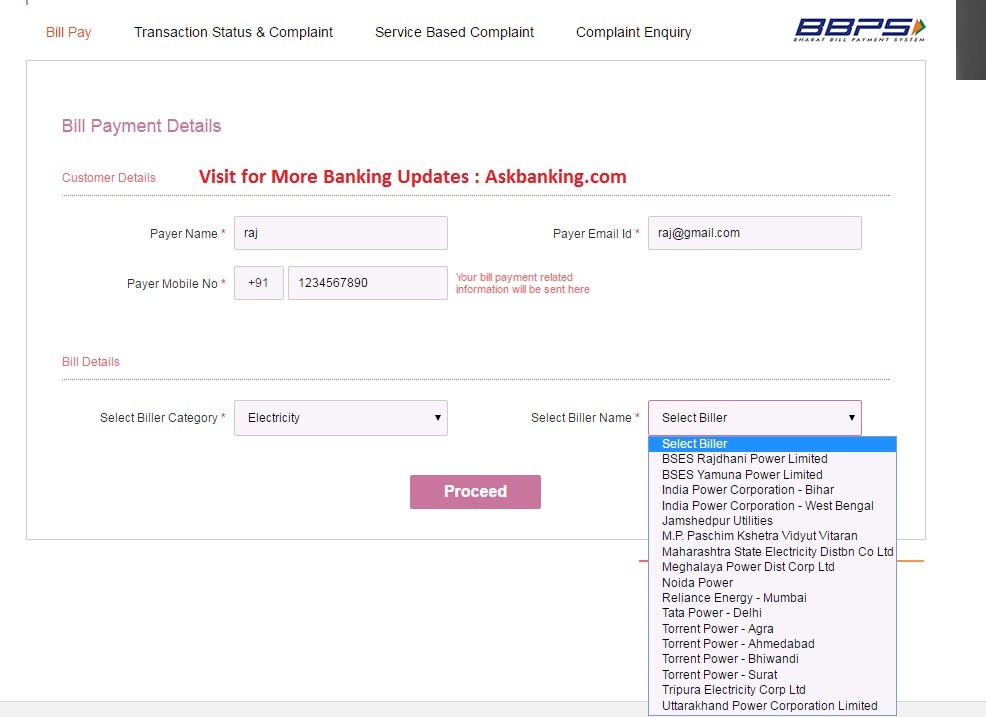The image size is (986, 717).
Task: Choose Torrent Power - Surat
Action: click(x=772, y=675)
